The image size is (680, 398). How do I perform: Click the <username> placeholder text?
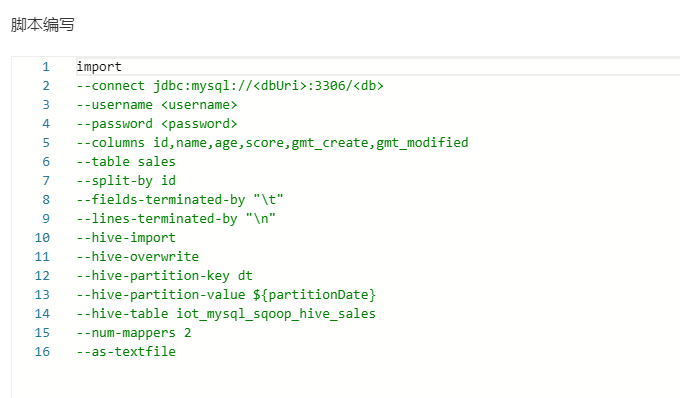(x=199, y=105)
